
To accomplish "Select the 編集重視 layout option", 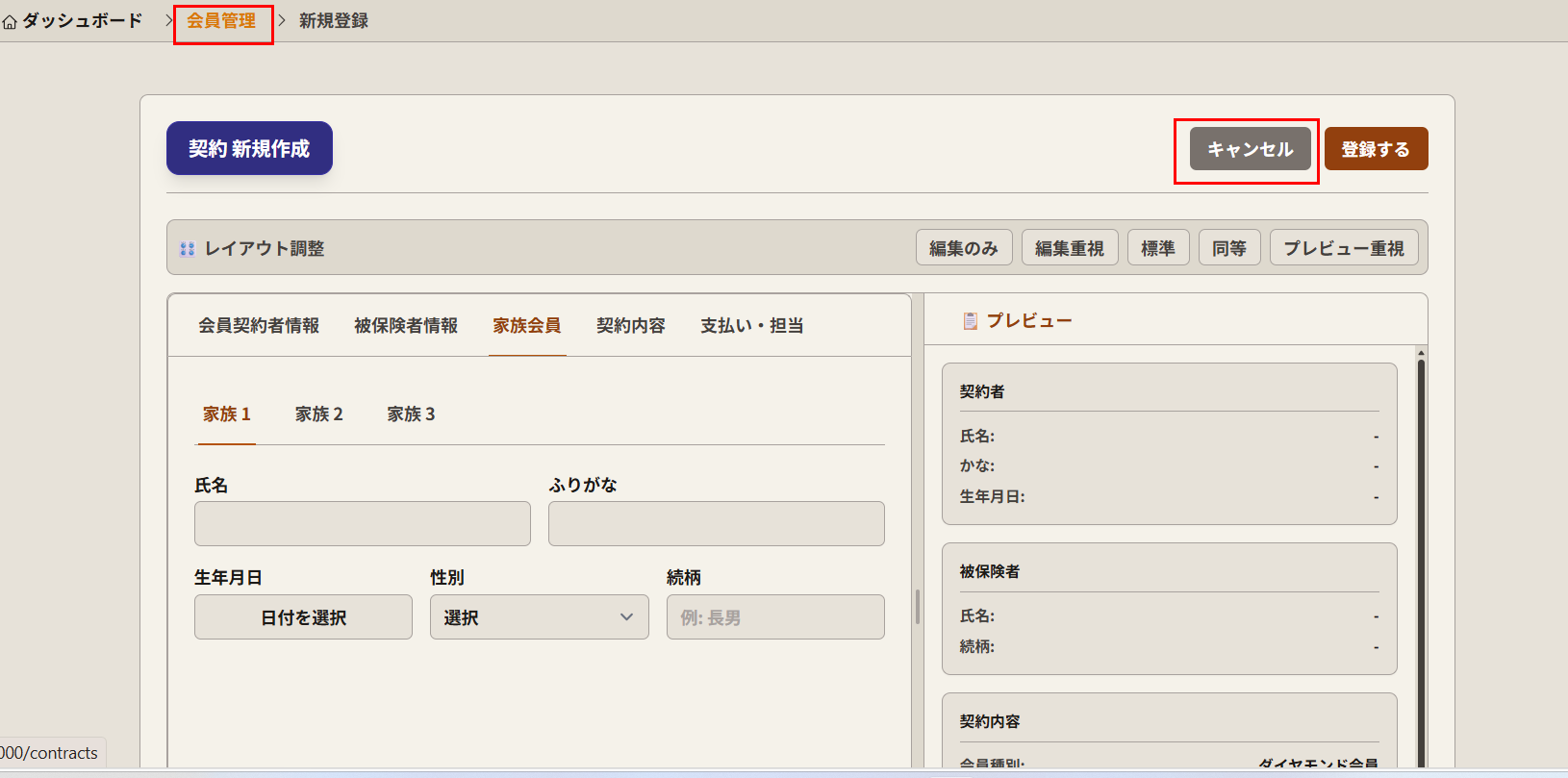I will pos(1069,248).
